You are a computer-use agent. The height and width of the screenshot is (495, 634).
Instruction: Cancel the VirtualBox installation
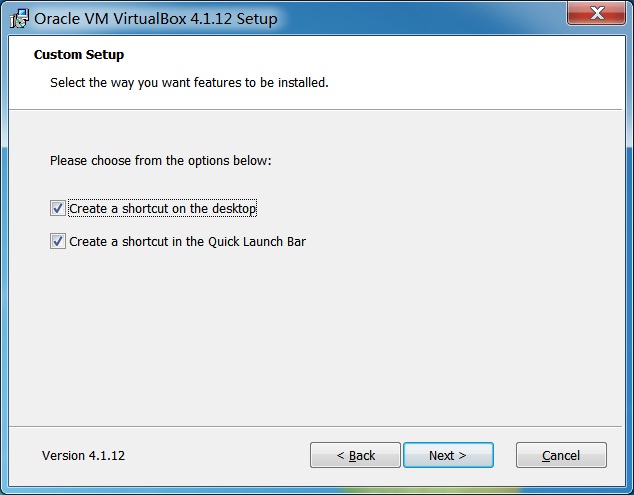click(x=561, y=455)
